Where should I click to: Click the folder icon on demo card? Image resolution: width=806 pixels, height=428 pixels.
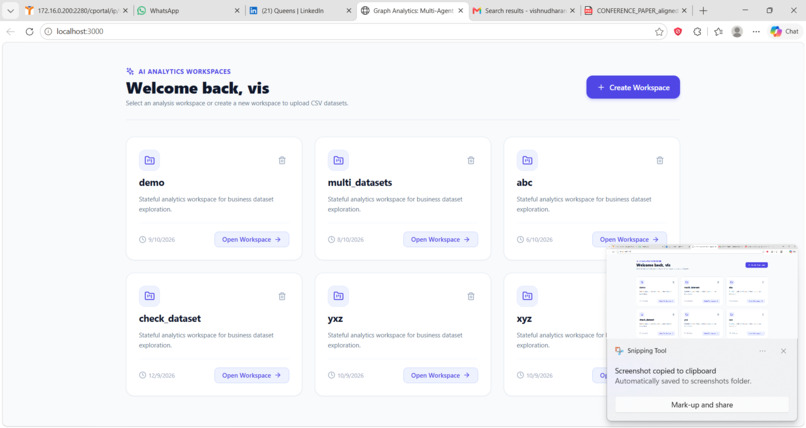(x=149, y=160)
